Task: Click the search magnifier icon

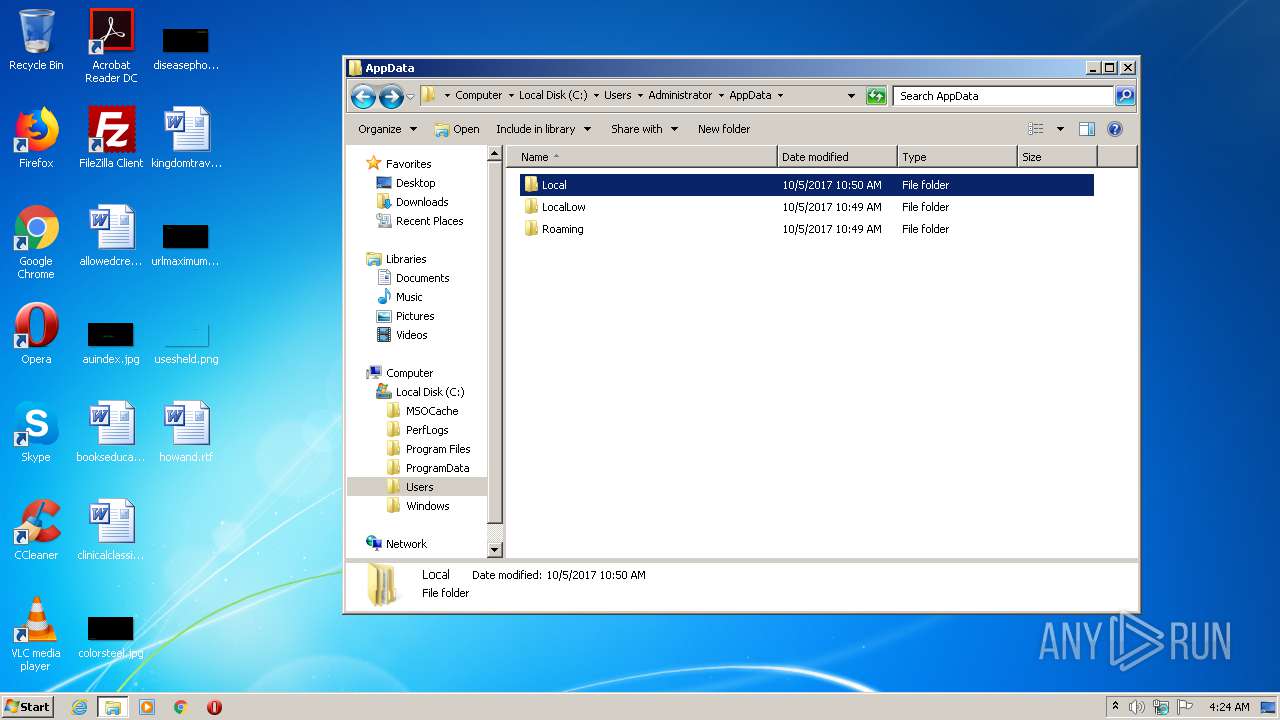Action: pos(1125,96)
